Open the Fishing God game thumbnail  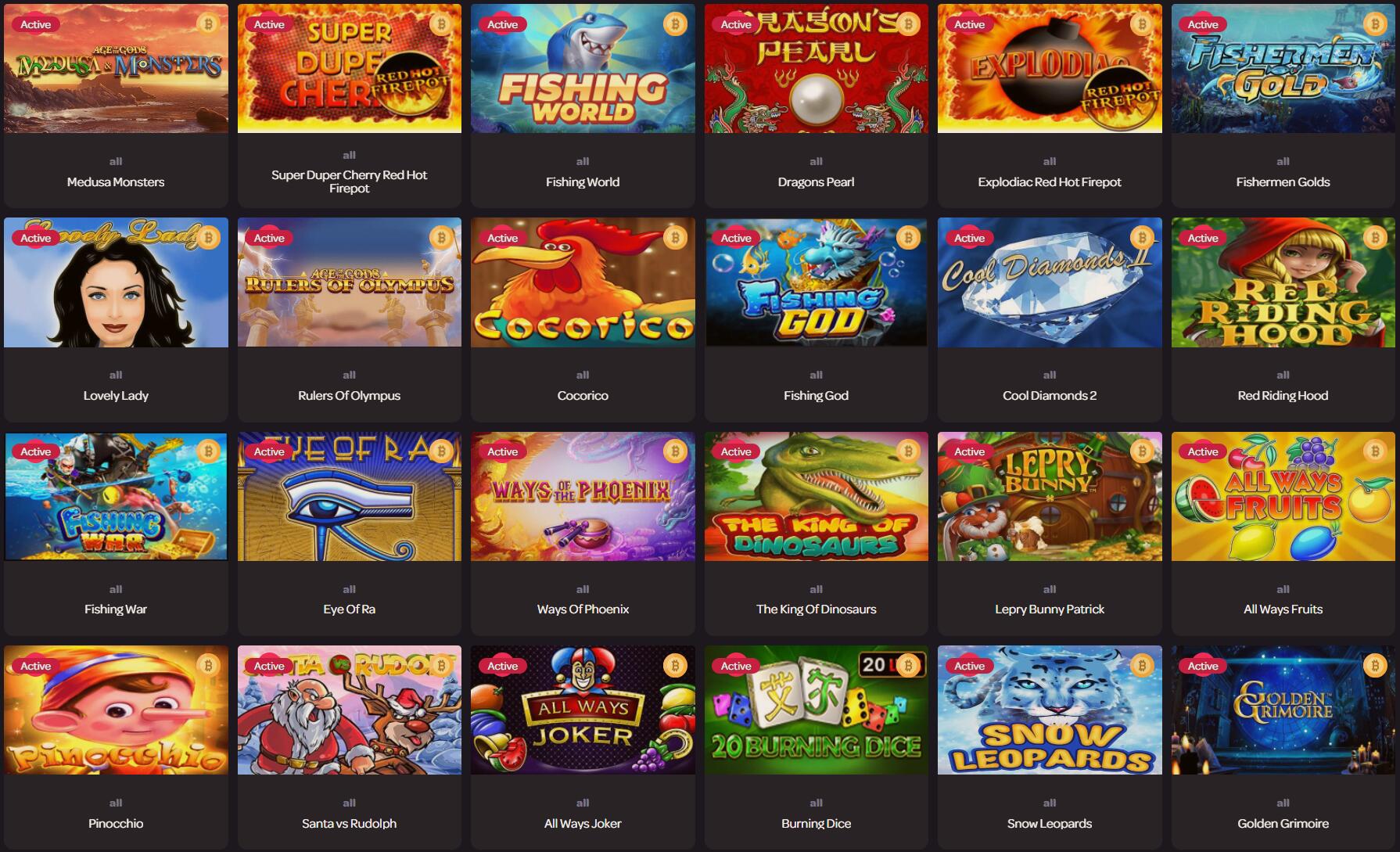click(816, 282)
